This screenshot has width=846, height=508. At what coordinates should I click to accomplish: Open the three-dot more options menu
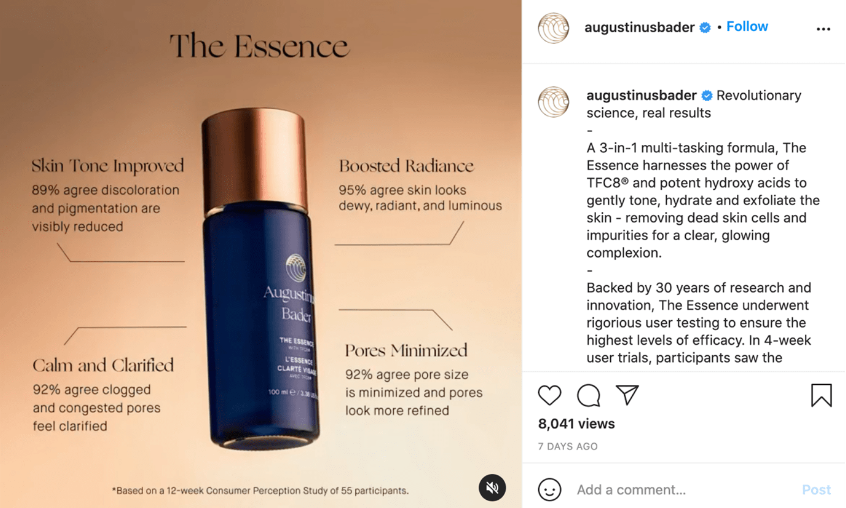[823, 29]
